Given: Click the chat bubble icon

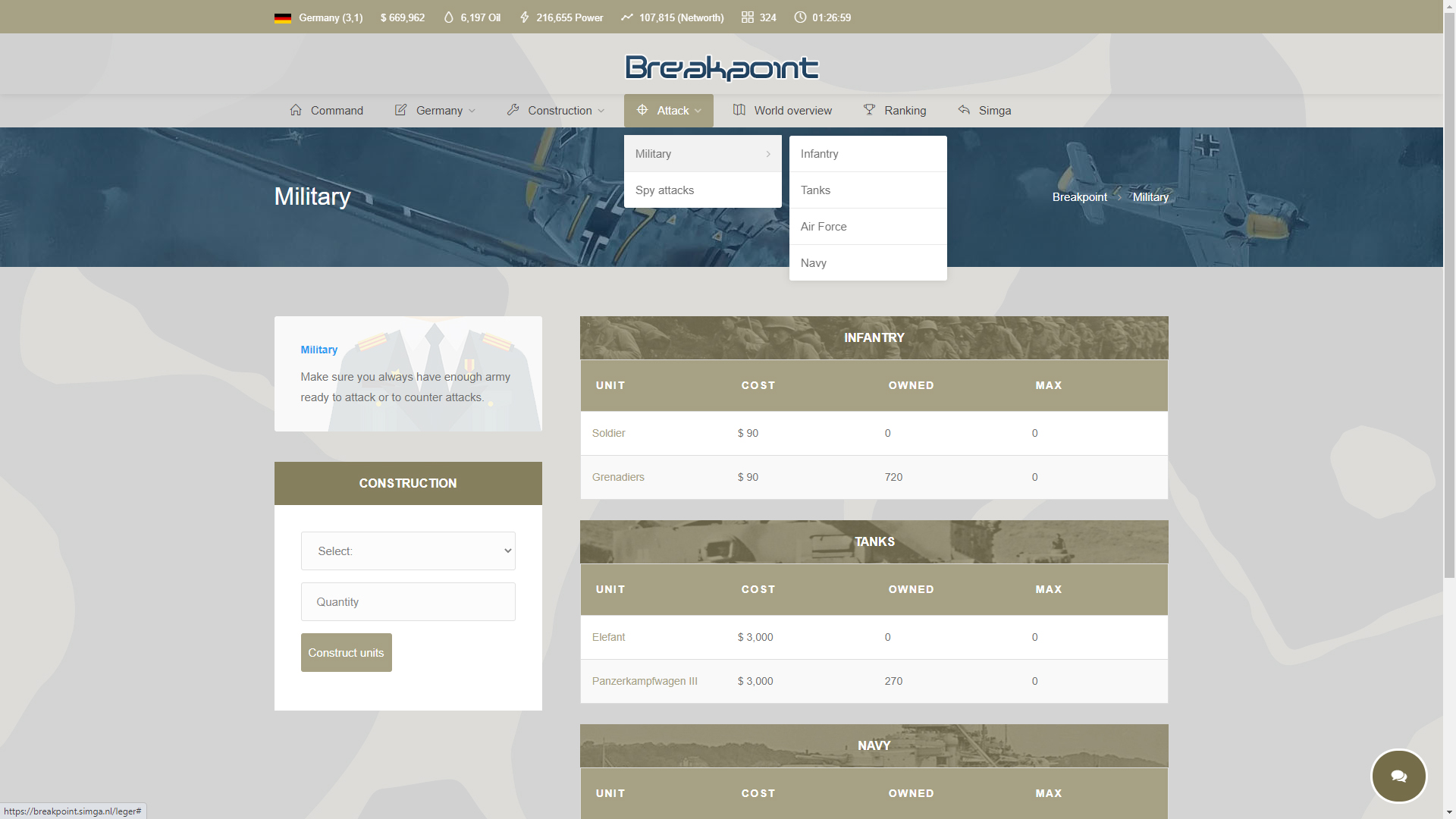Looking at the screenshot, I should point(1398,776).
